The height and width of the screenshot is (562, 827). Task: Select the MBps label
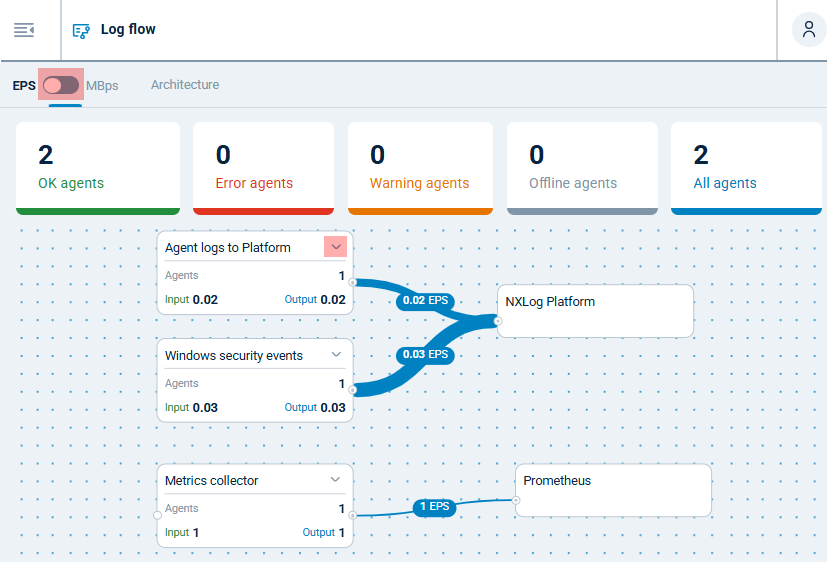102,86
